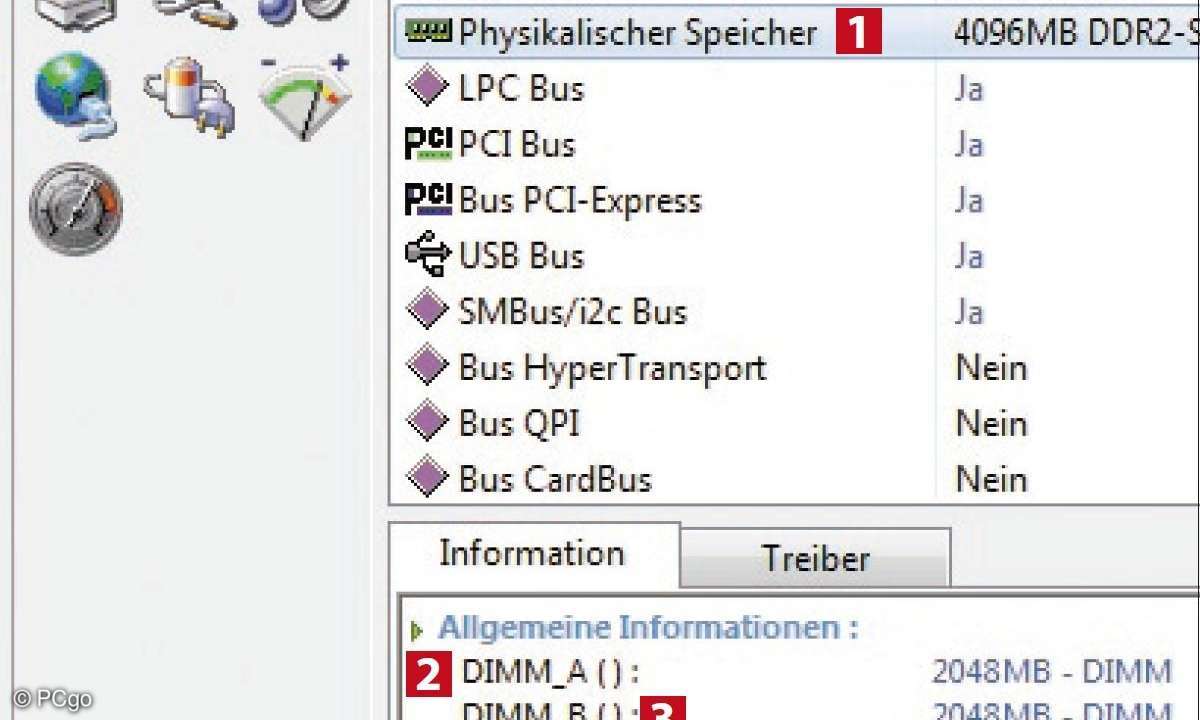
Task: Select the SMBus/i2c Bus entry
Action: coord(572,312)
